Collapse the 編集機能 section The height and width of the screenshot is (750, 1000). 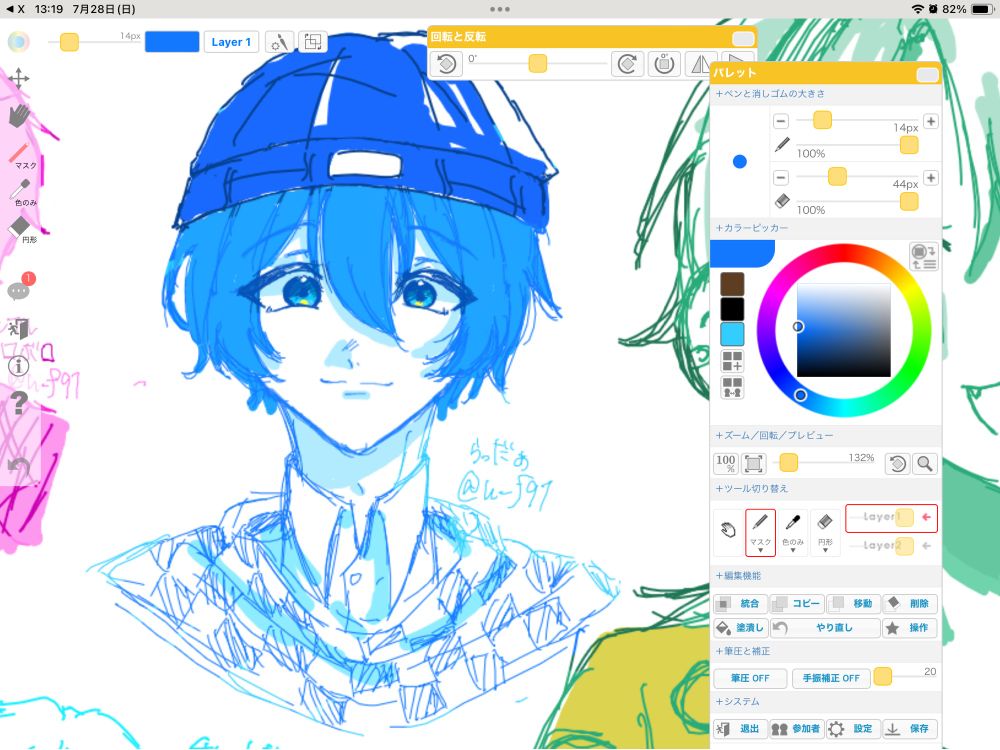coord(739,575)
